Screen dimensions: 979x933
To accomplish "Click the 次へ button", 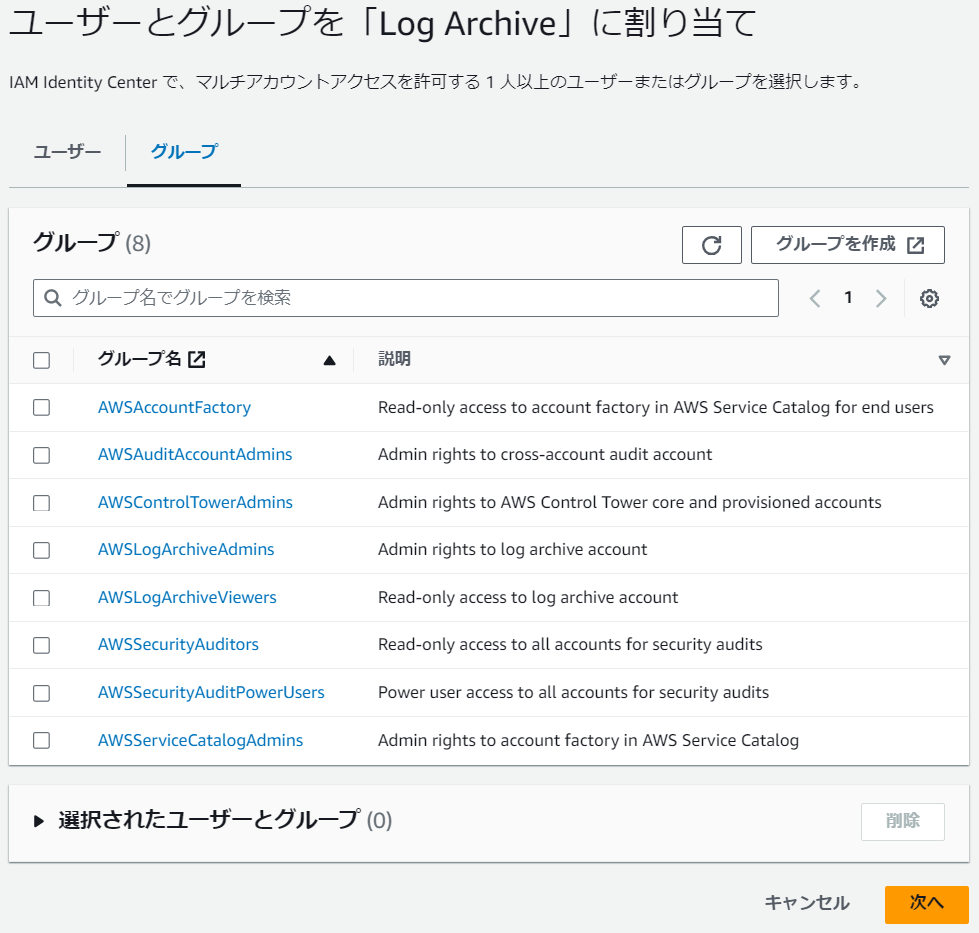I will pyautogui.click(x=927, y=904).
